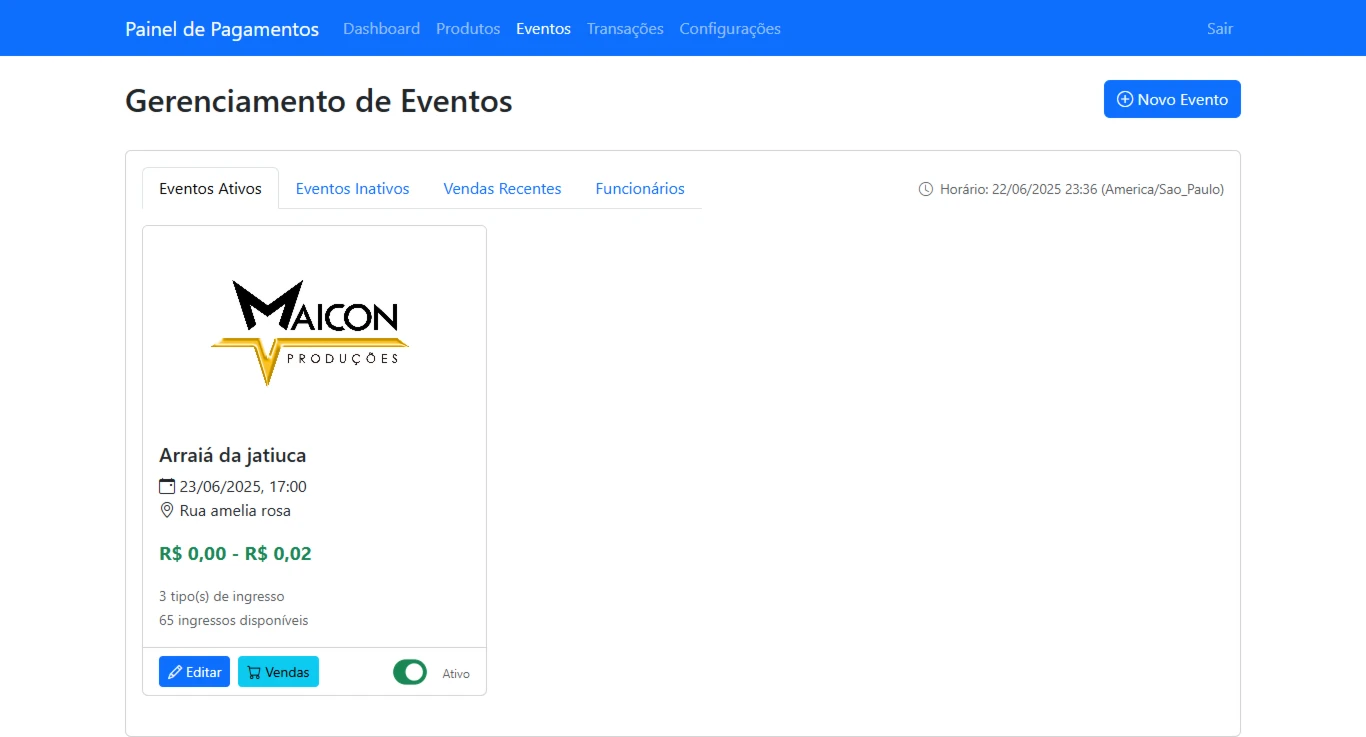Click the Painel de Pagamentos brand link
The width and height of the screenshot is (1366, 737).
[x=222, y=29]
